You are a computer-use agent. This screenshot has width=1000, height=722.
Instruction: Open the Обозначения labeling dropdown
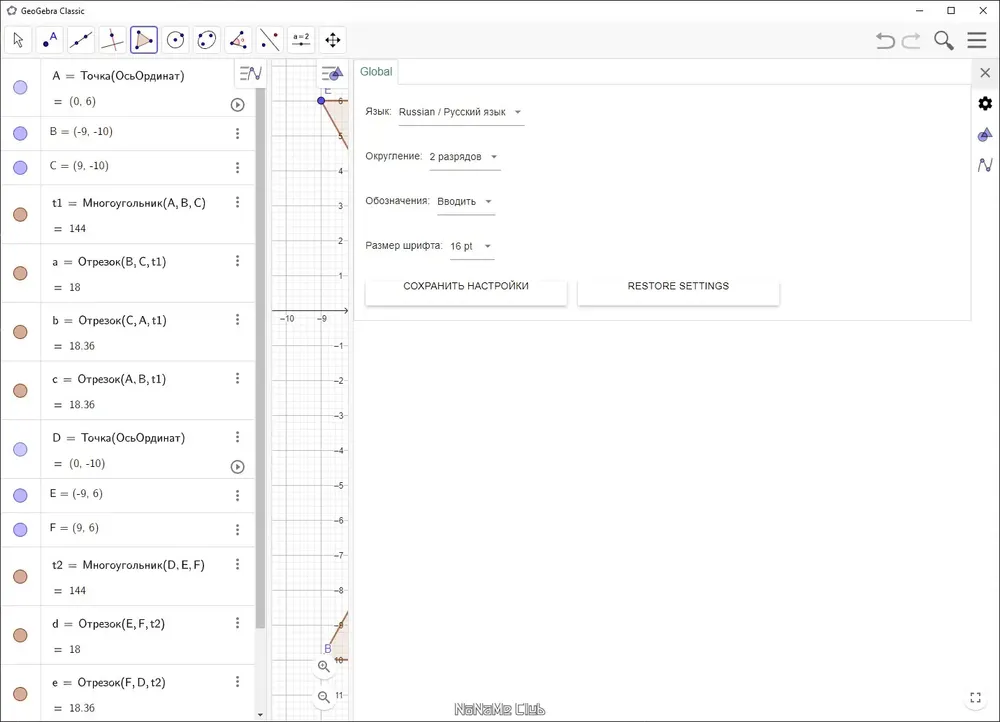466,202
